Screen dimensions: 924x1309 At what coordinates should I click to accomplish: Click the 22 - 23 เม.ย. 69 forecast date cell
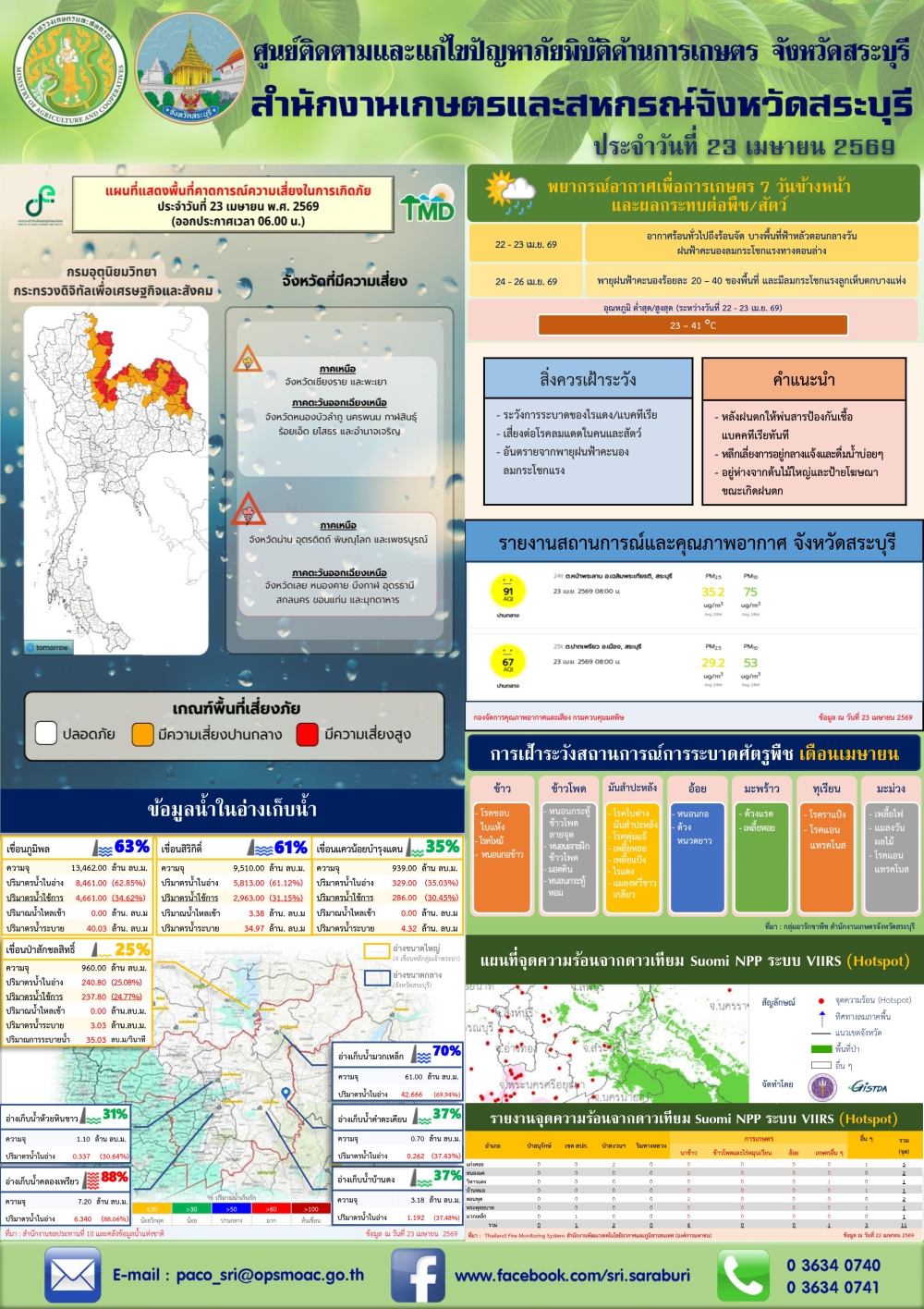(526, 244)
